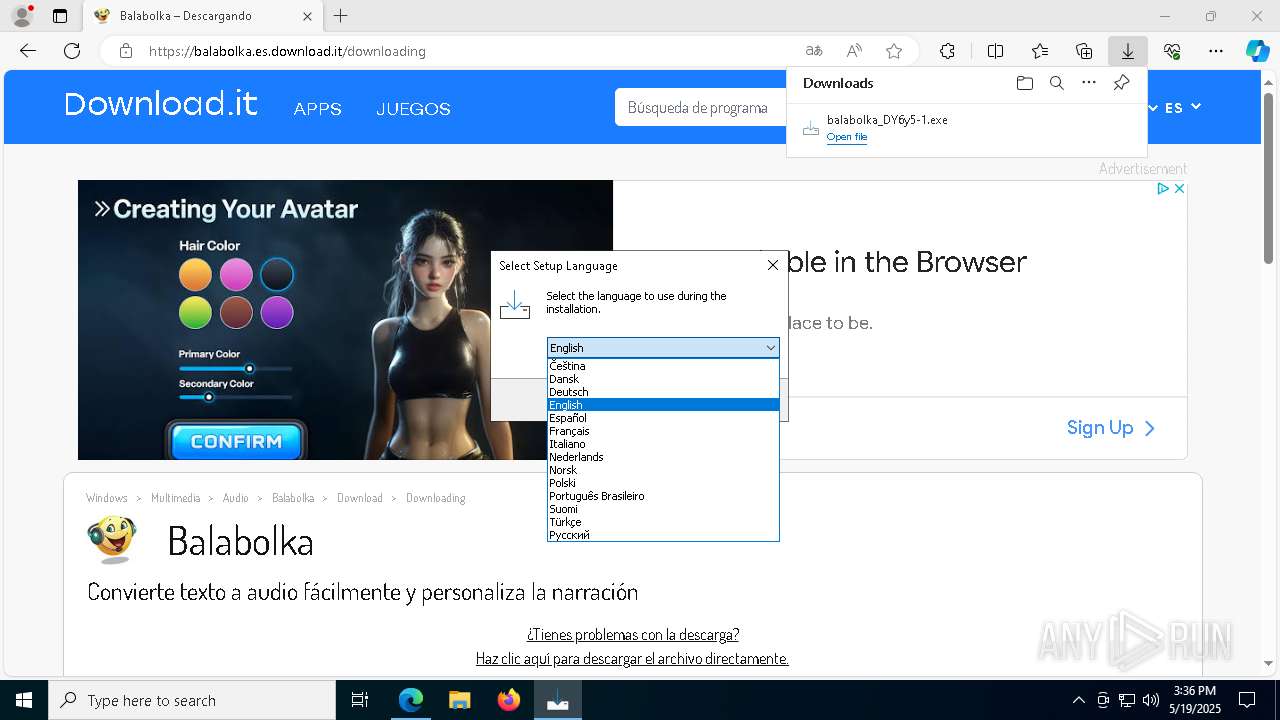Viewport: 1280px width, 720px height.
Task: Open more options in Downloads panel
Action: (x=1089, y=83)
